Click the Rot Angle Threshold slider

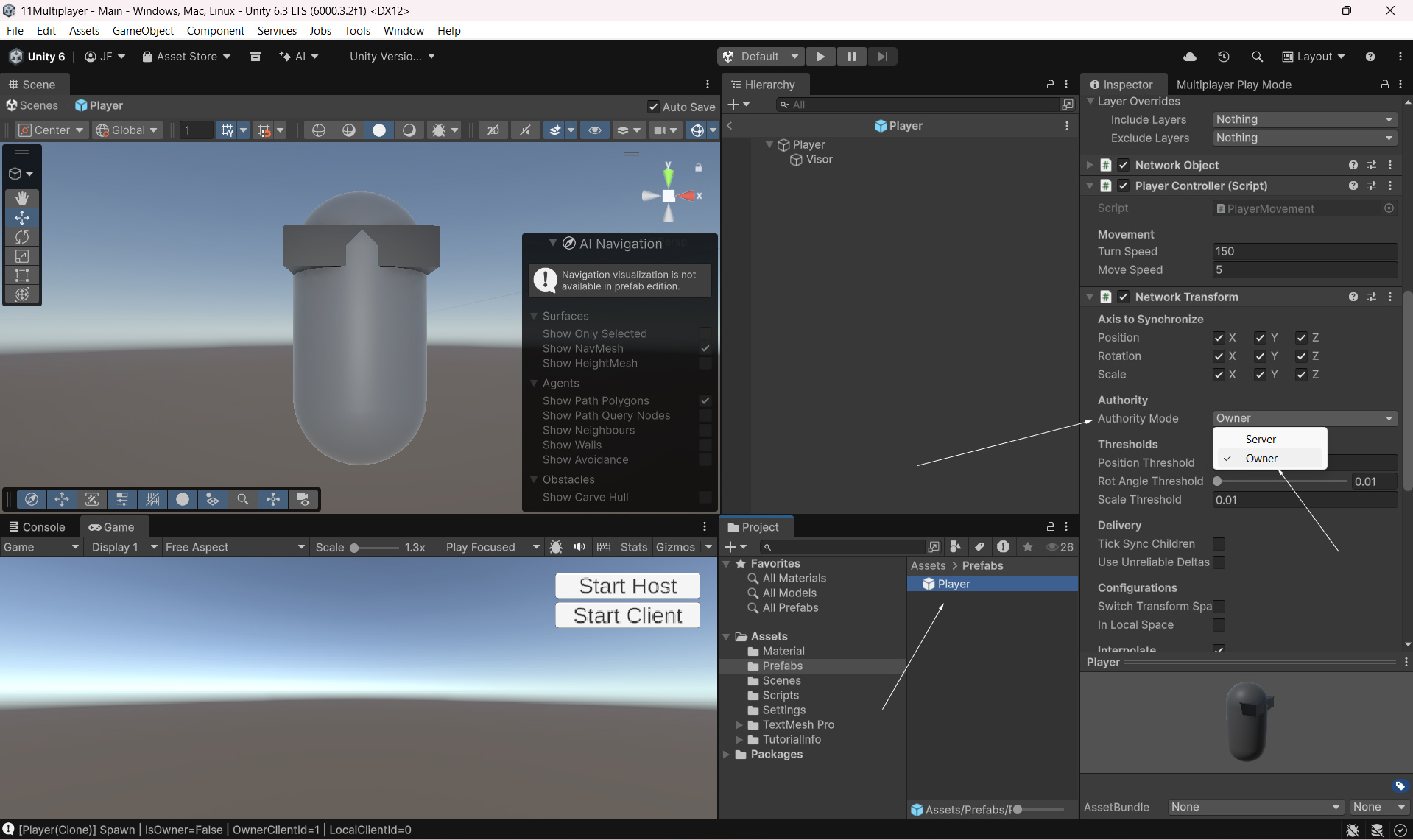point(1281,481)
